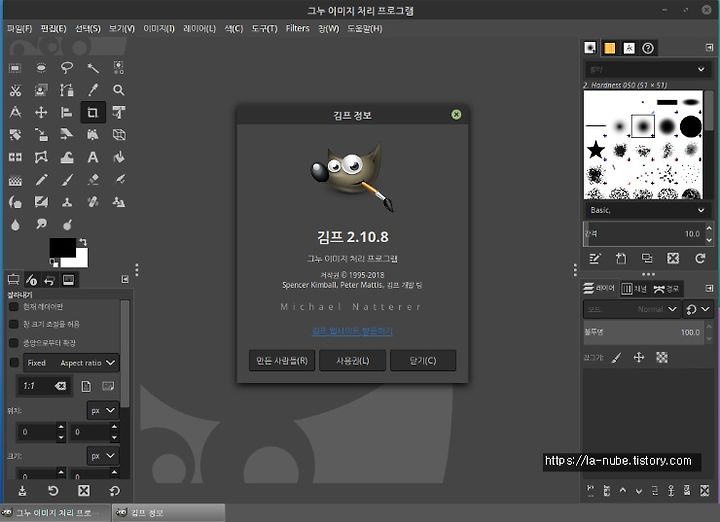This screenshot has width=720, height=522.
Task: Select the Paintbrush tool
Action: click(67, 180)
